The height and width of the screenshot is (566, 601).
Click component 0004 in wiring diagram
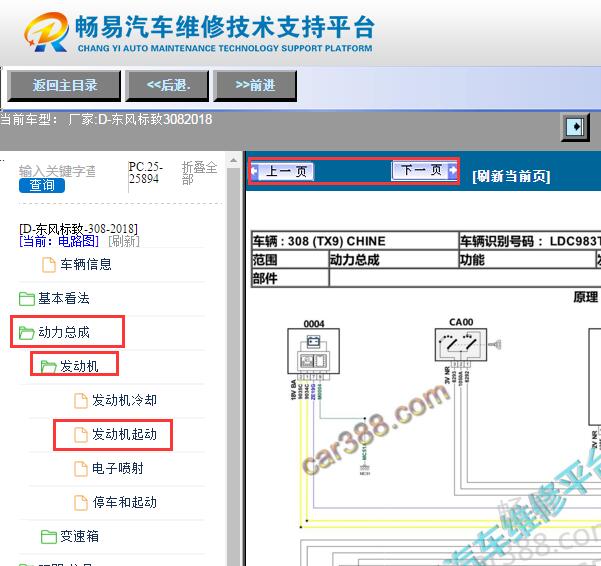(314, 351)
